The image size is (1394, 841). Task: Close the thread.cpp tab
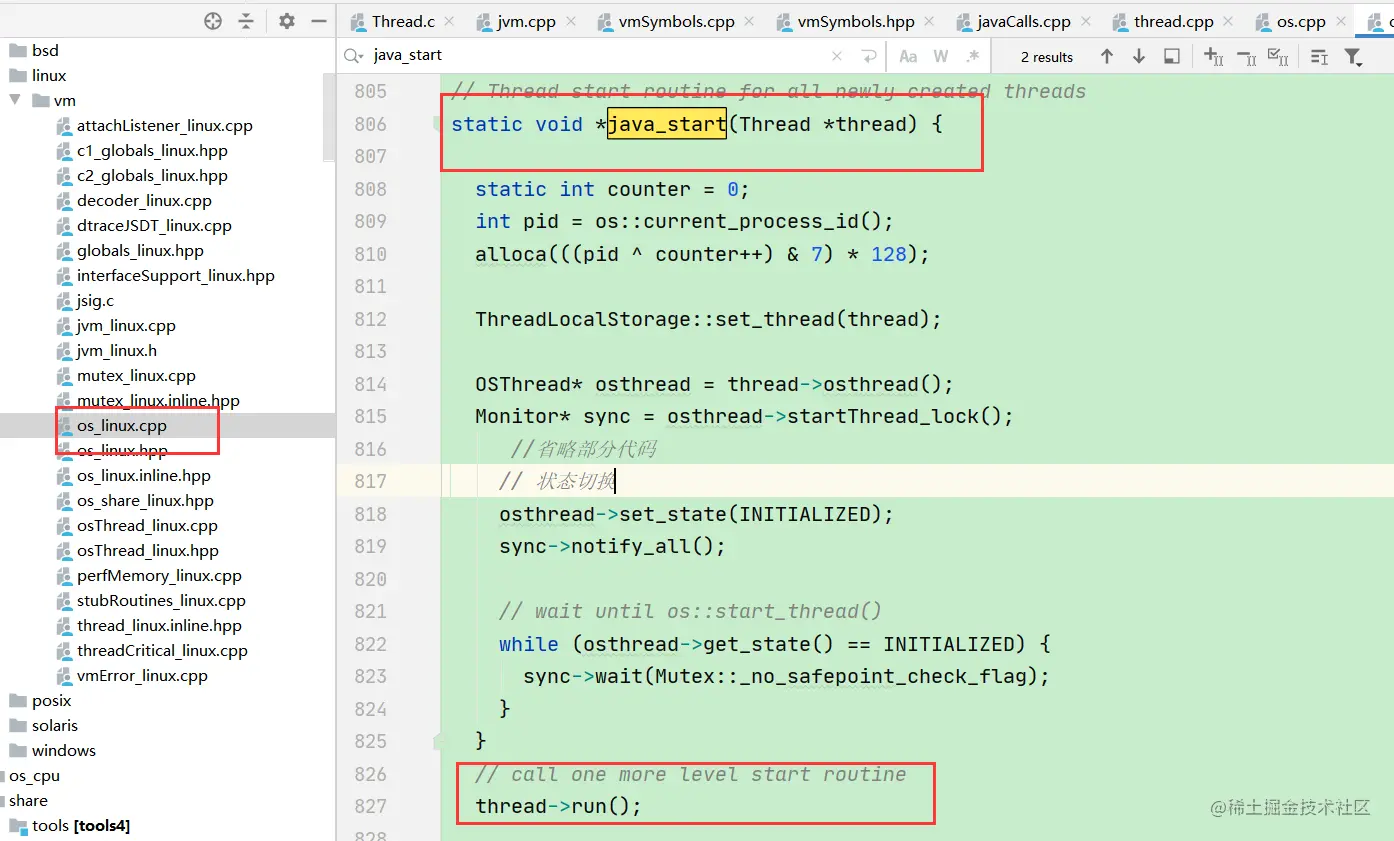coord(1229,21)
